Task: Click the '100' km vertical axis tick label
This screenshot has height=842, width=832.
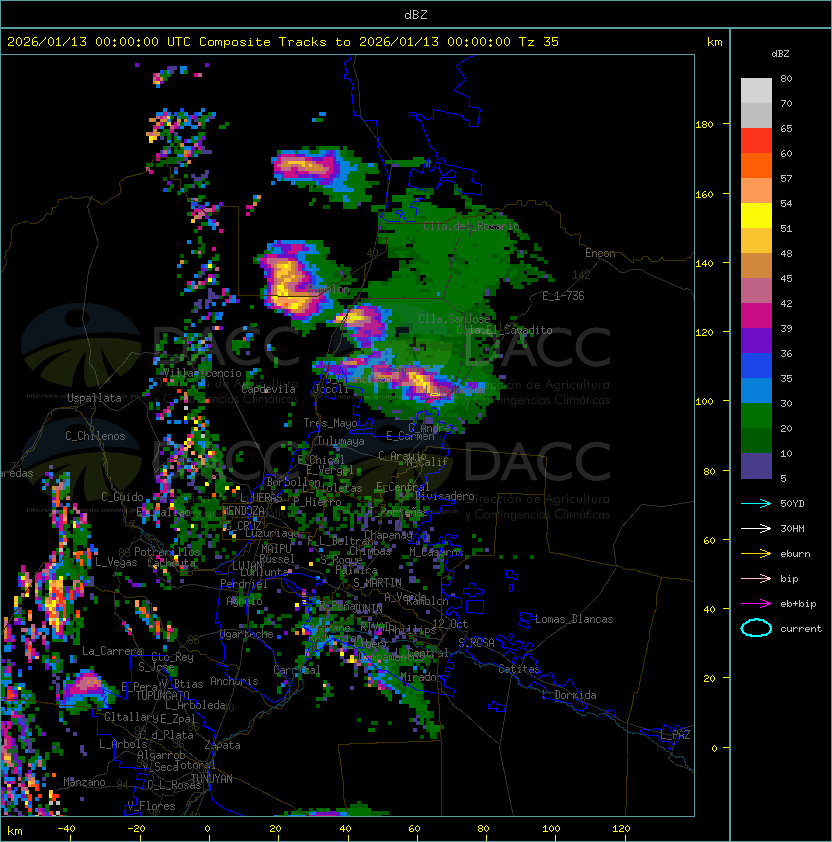Action: tap(704, 402)
